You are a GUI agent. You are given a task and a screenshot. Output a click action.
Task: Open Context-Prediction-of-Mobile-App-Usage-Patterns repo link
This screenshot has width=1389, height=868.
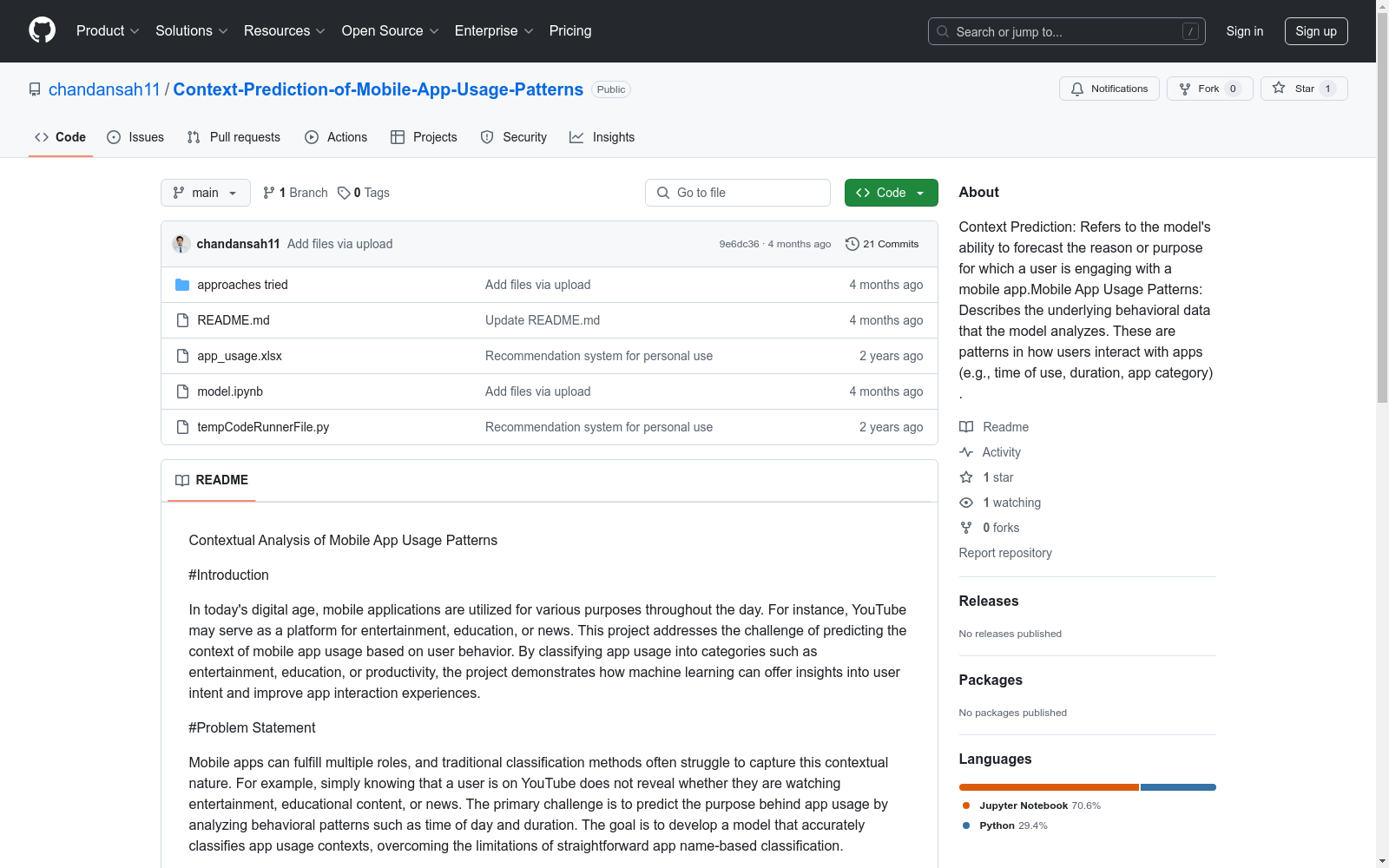379,89
